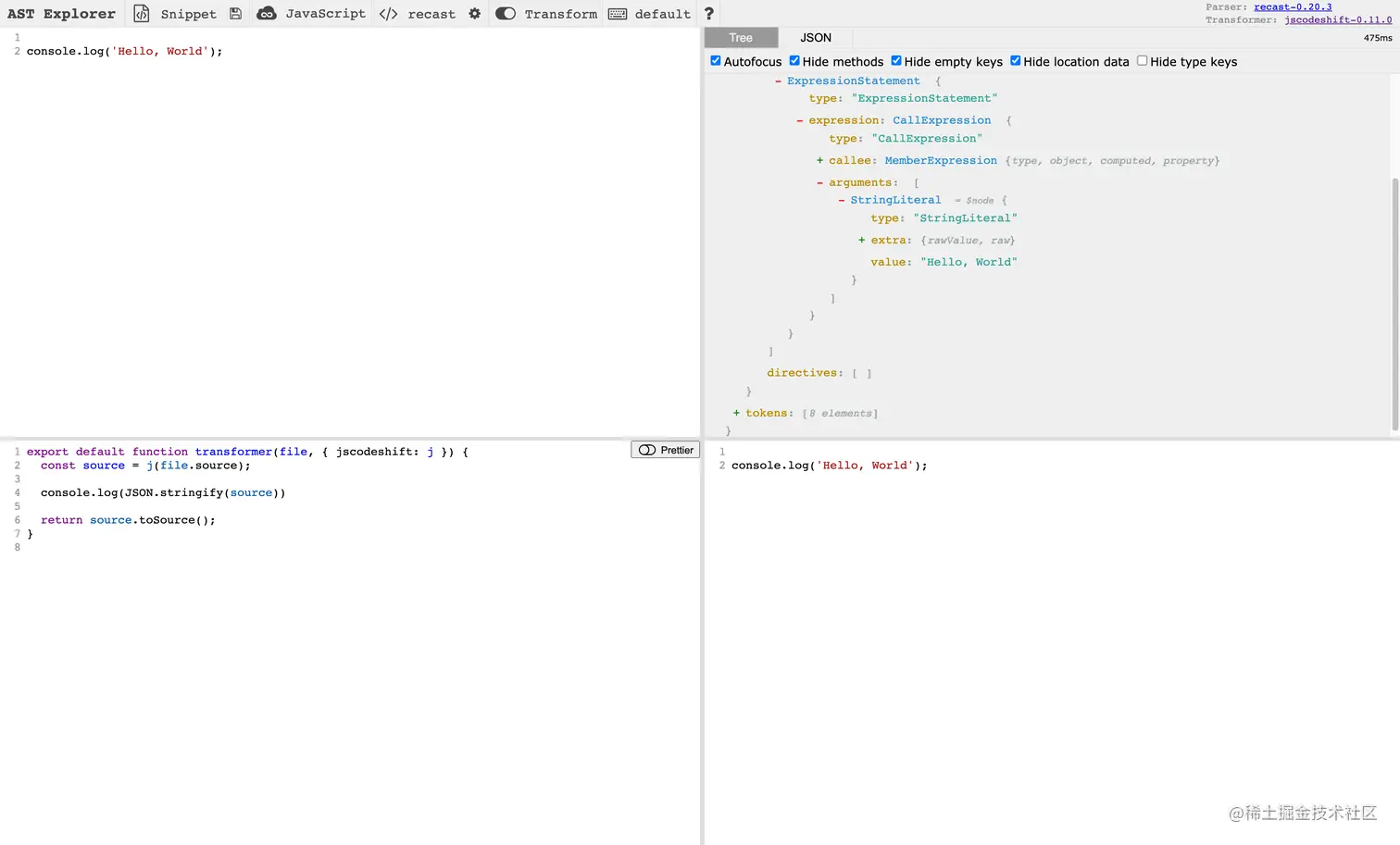Click the console.log line in source editor
Image resolution: width=1400 pixels, height=845 pixels.
pos(124,51)
